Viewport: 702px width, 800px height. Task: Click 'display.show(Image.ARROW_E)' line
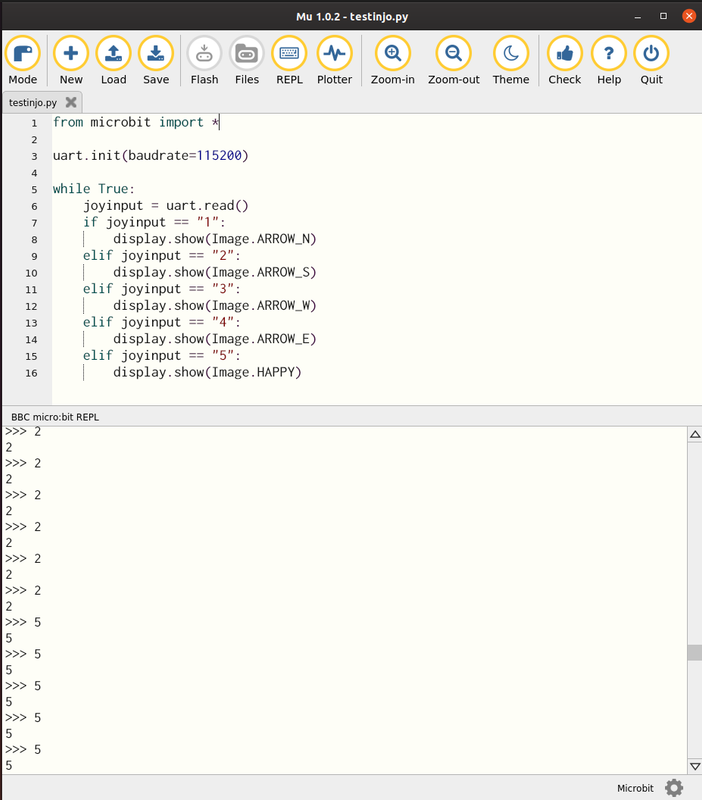(215, 339)
